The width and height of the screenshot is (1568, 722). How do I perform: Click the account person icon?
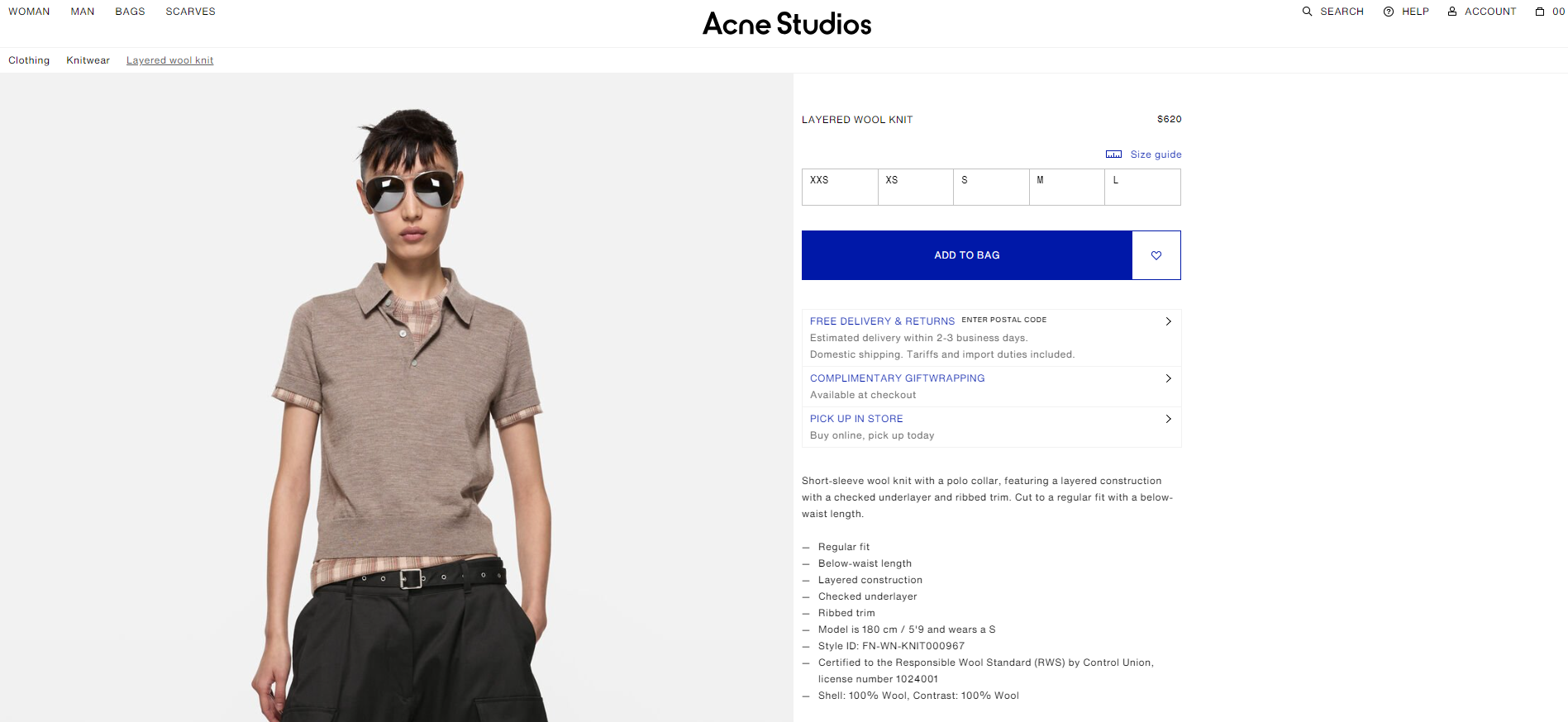pyautogui.click(x=1452, y=12)
